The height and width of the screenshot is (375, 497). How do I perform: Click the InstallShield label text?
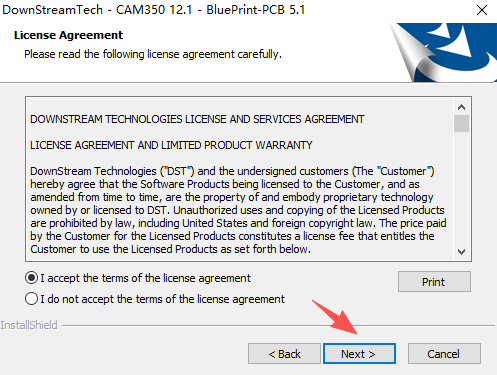29,325
